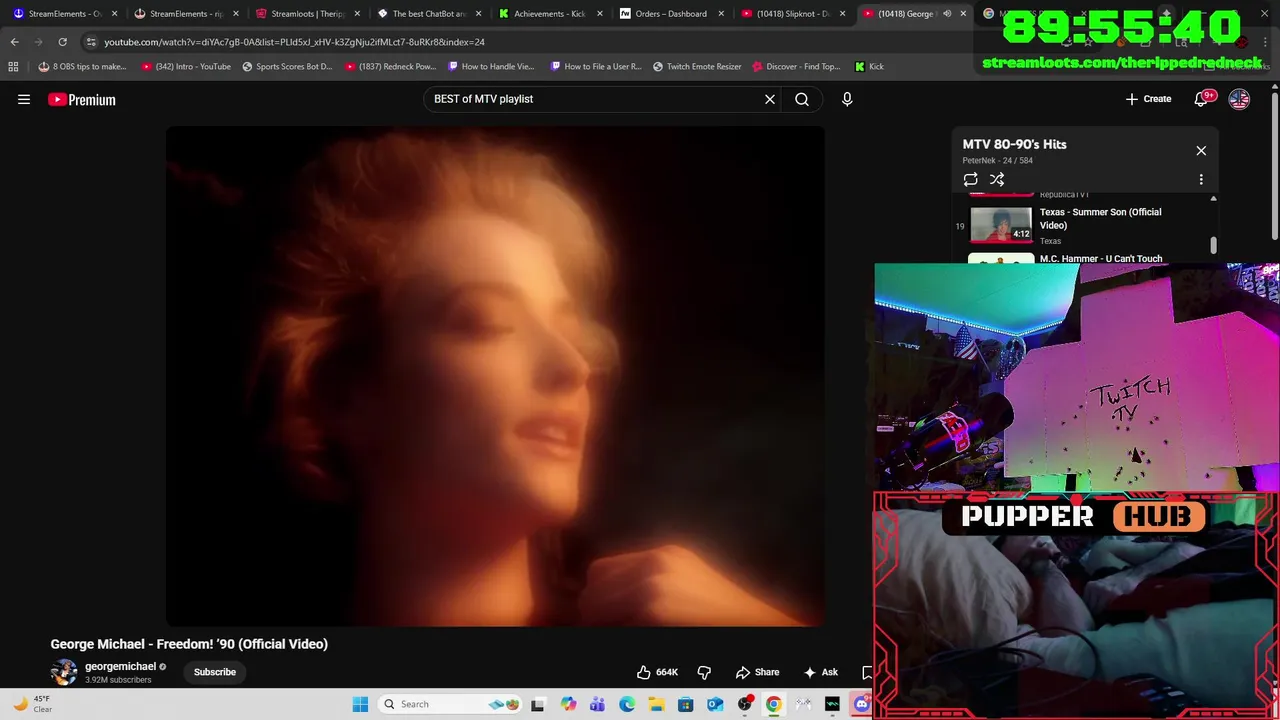Open 'Discover - Find Top...' bookmark
Viewport: 1280px width, 720px height.
coord(796,66)
